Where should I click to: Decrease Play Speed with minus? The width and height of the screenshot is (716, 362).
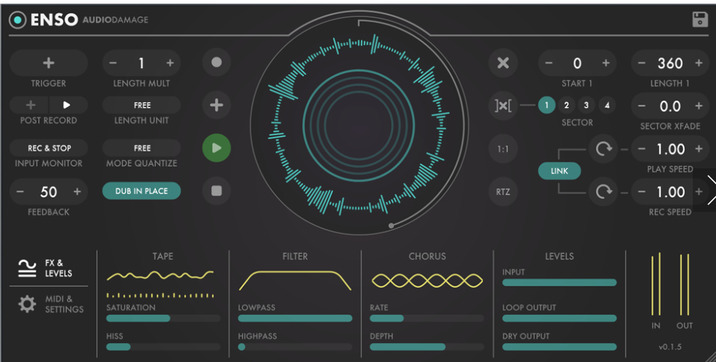(642, 149)
